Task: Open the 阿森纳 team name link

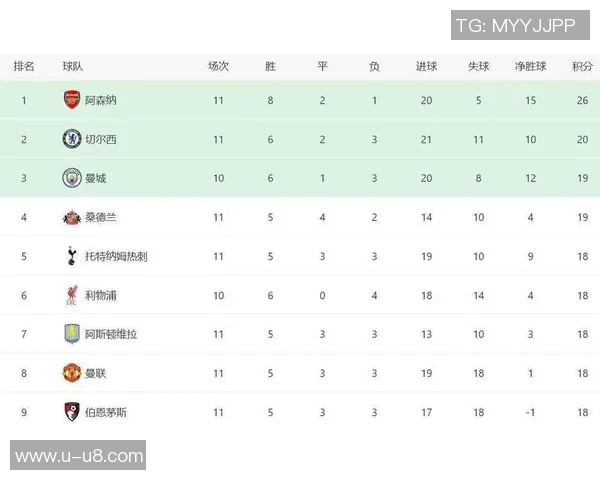Action: click(101, 100)
